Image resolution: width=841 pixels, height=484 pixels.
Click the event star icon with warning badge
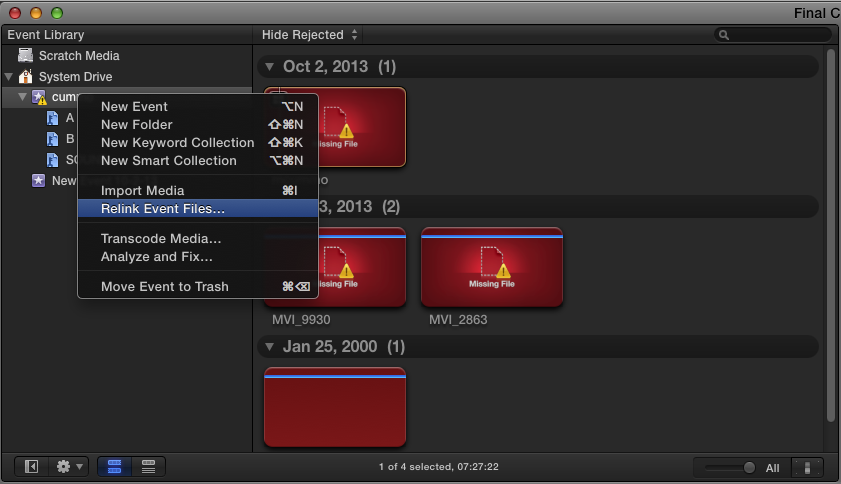(x=39, y=97)
